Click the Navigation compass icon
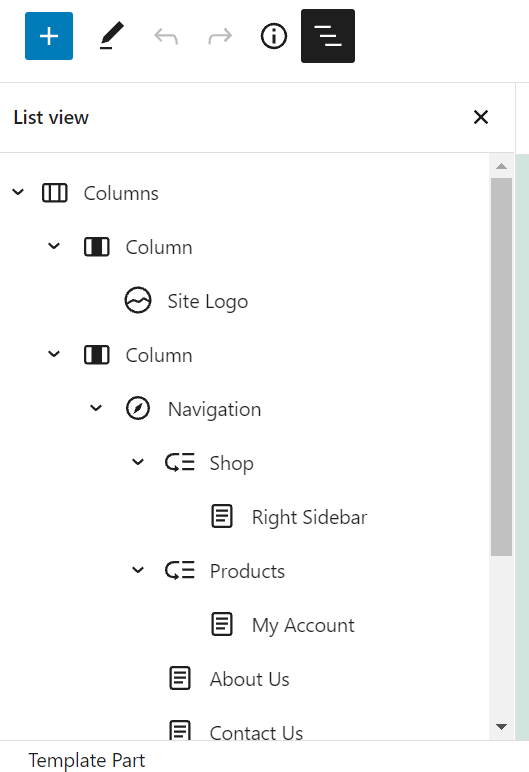This screenshot has width=529, height=772. (138, 409)
